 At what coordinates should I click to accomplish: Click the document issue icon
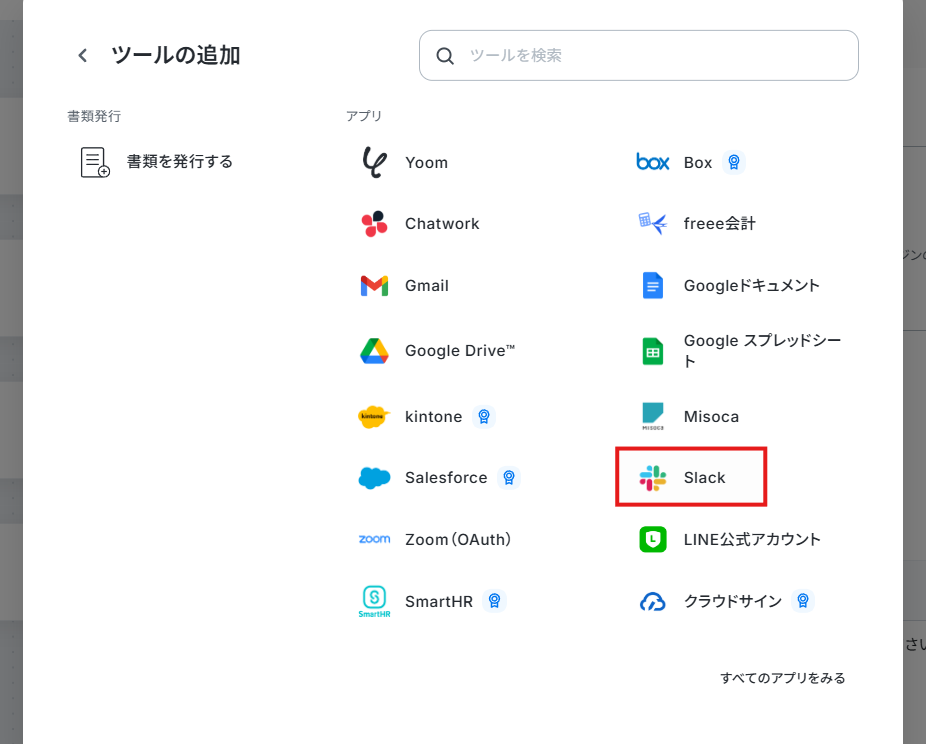click(x=95, y=162)
